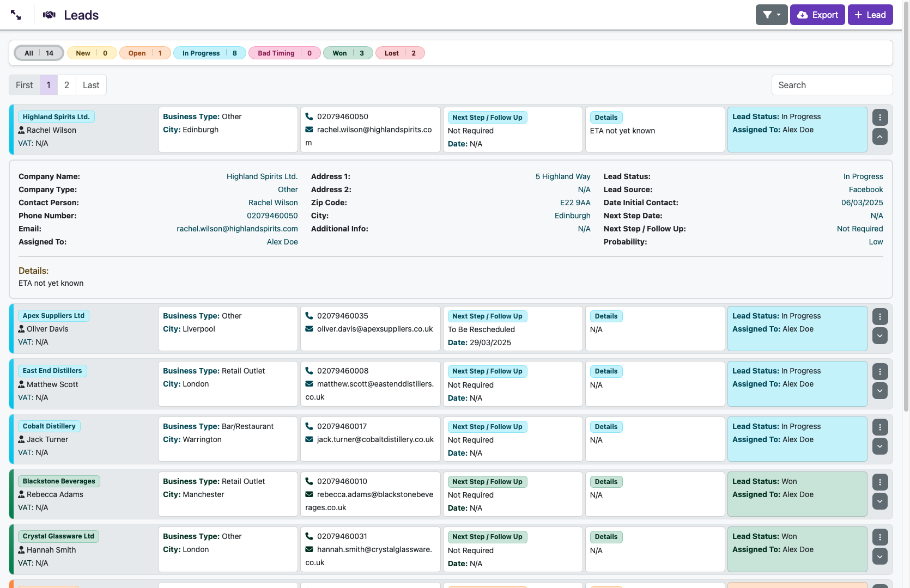Image resolution: width=910 pixels, height=588 pixels.
Task: Open the filter funnel dropdown
Action: (x=771, y=15)
